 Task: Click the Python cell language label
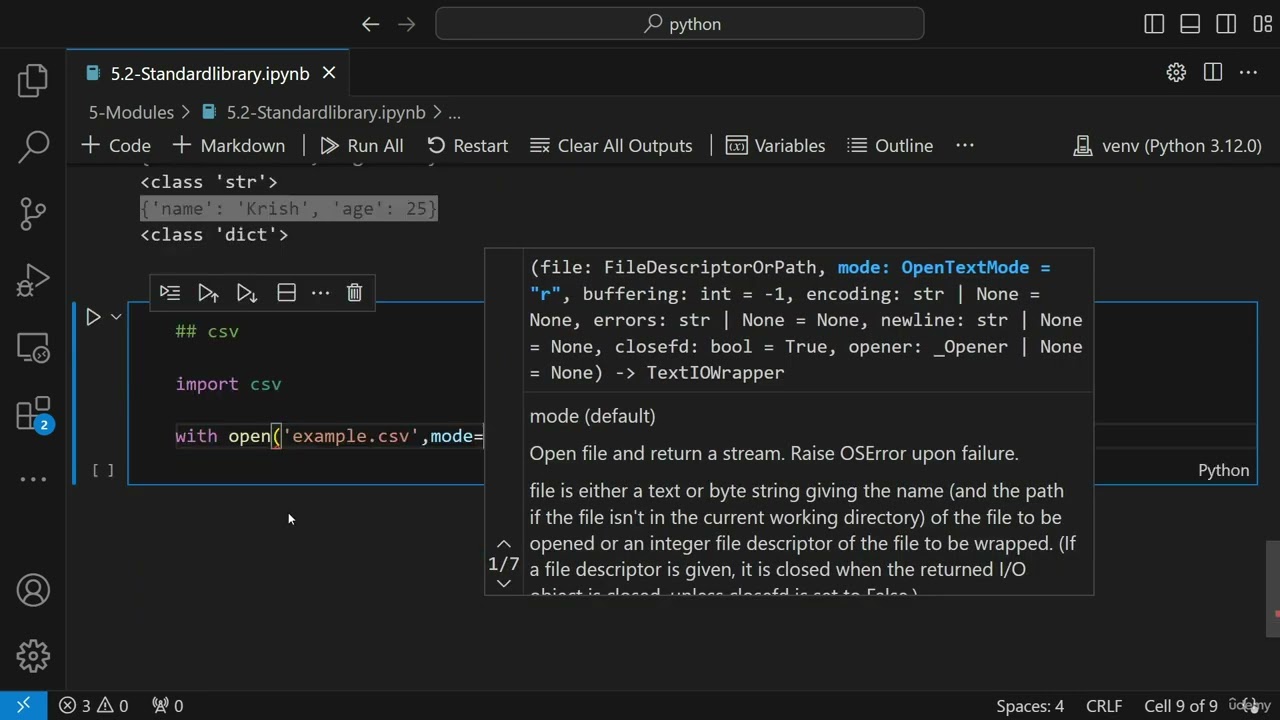[x=1224, y=470]
